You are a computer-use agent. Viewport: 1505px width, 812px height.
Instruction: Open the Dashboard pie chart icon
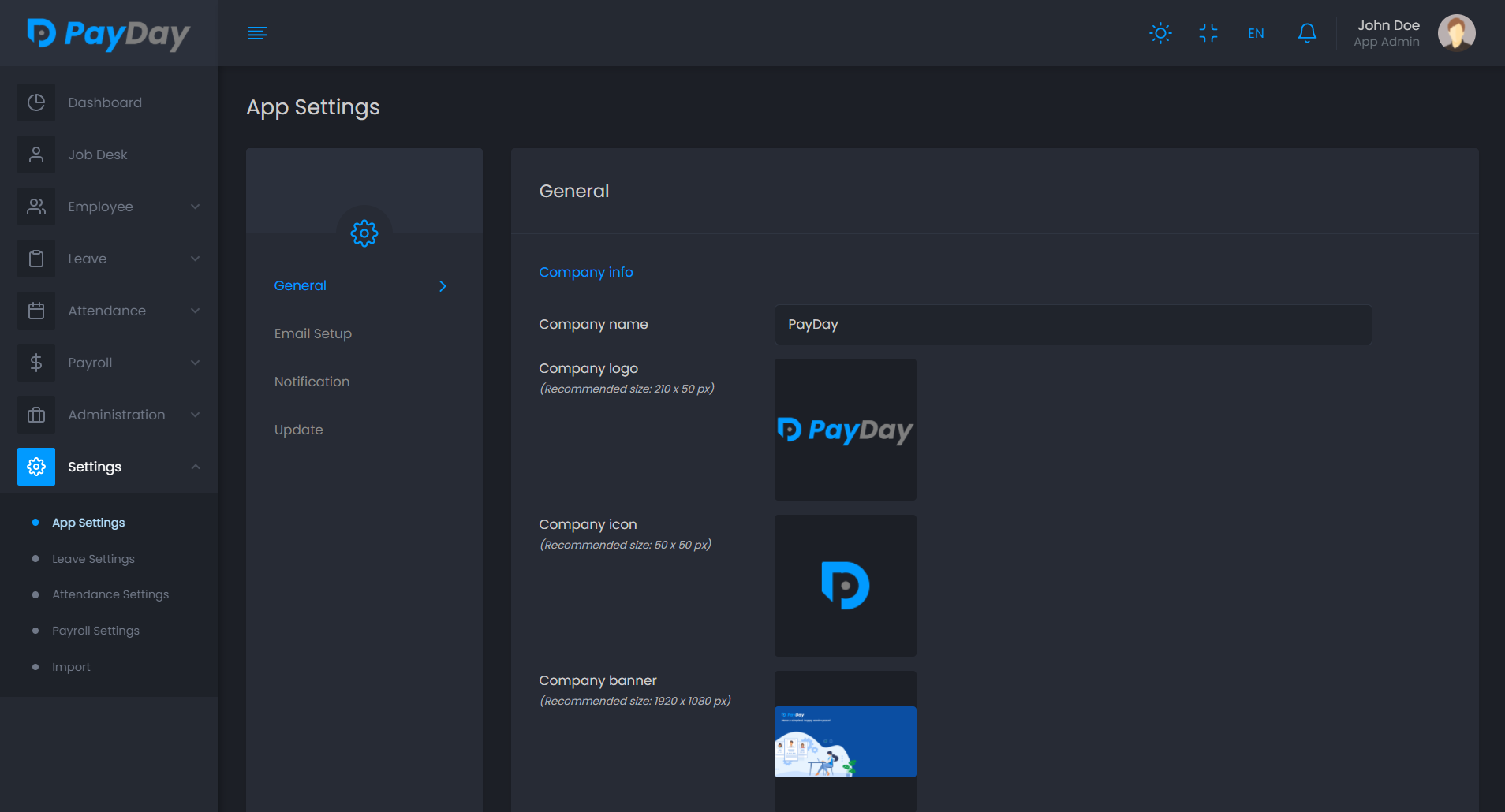click(36, 102)
